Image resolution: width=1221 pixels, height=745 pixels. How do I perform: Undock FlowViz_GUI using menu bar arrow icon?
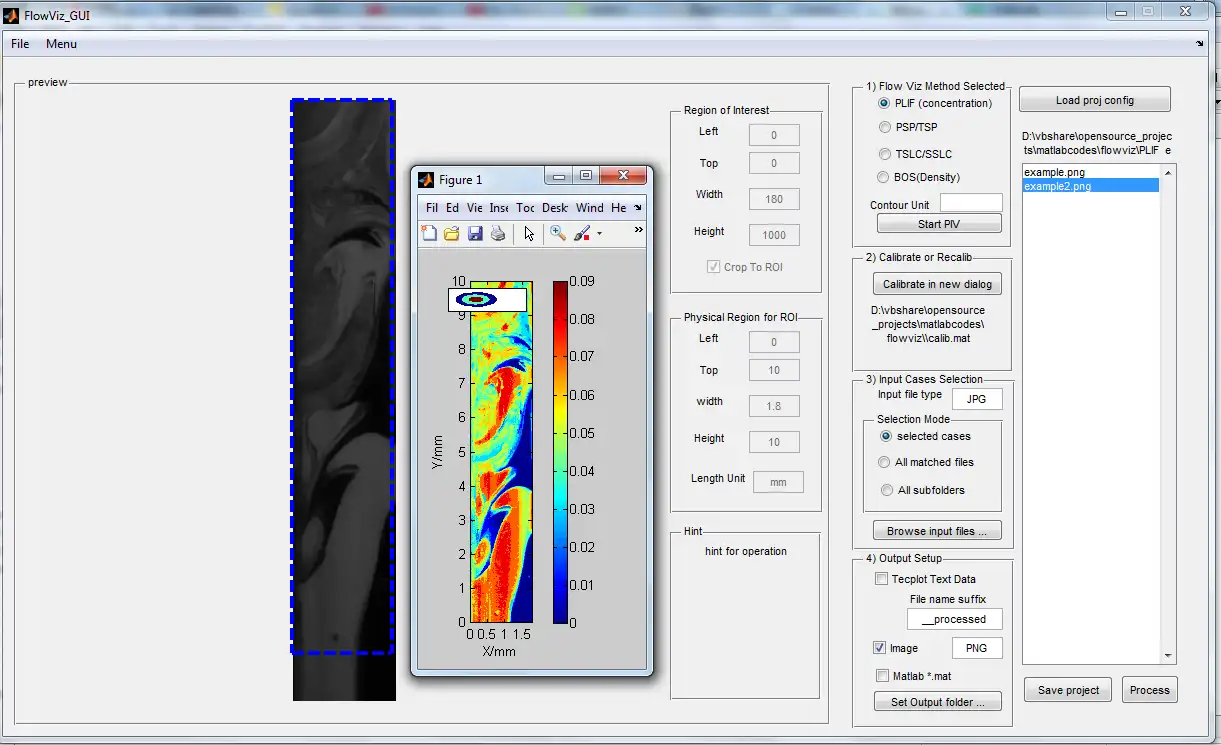1199,44
